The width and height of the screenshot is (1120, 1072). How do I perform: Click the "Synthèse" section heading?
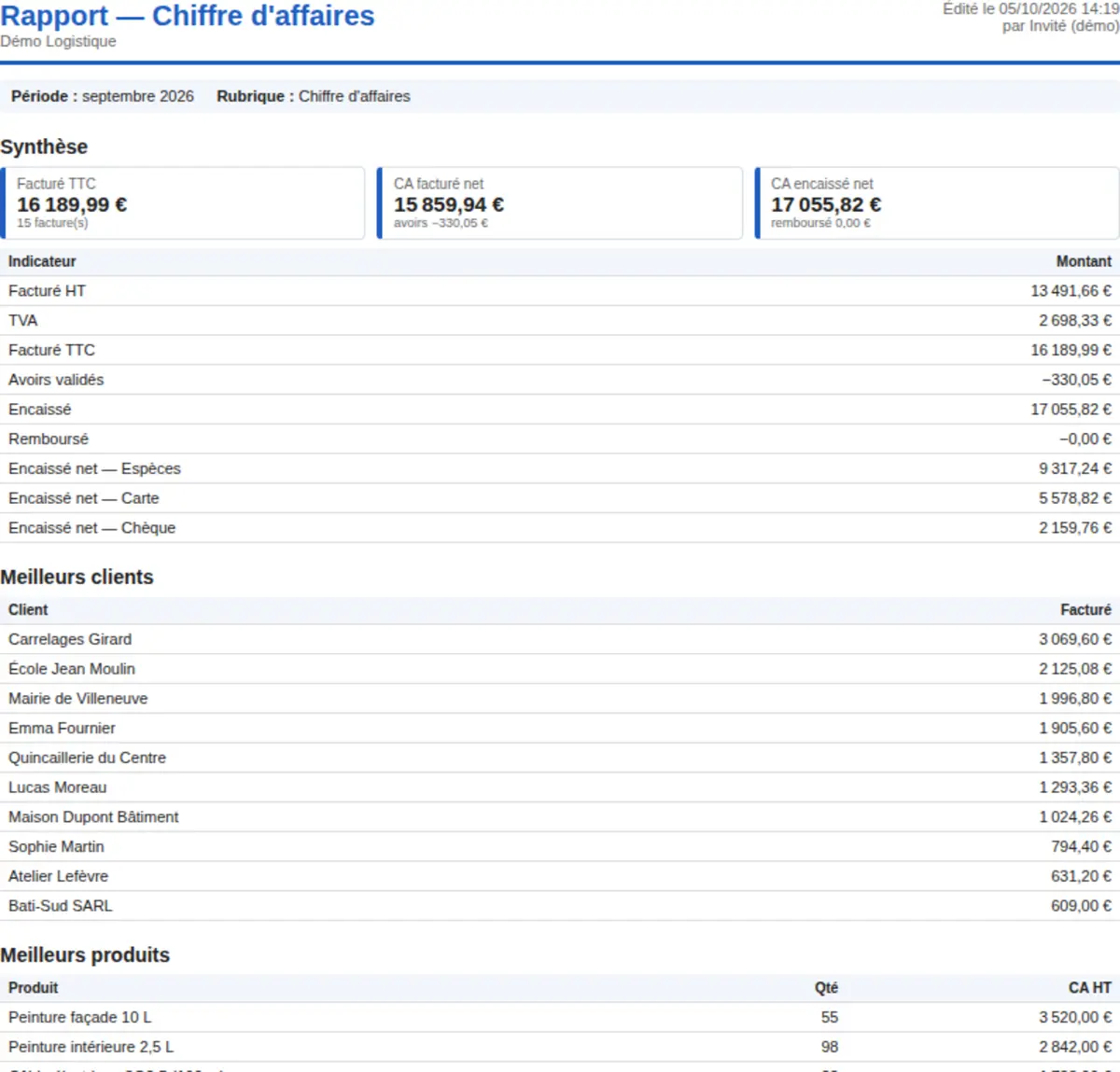(x=44, y=146)
